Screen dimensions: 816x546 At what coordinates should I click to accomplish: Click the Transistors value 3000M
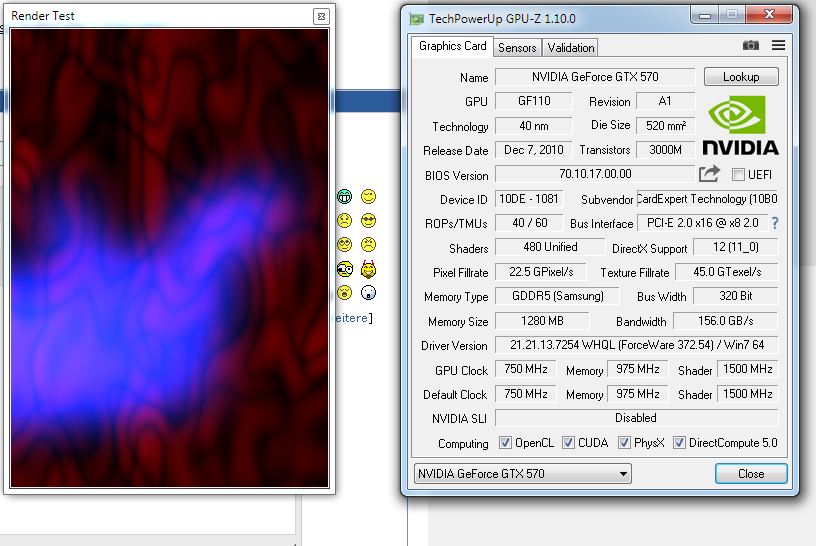(666, 150)
